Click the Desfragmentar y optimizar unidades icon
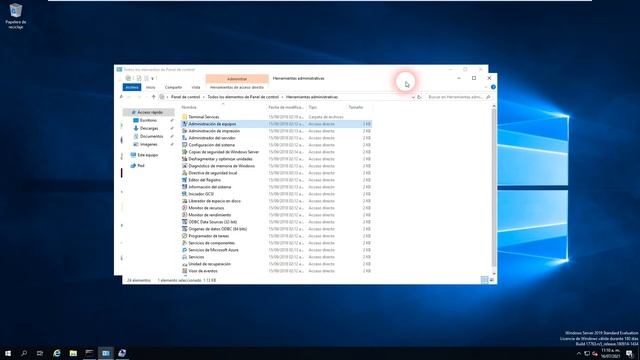Image resolution: width=640 pixels, height=360 pixels. 184,159
